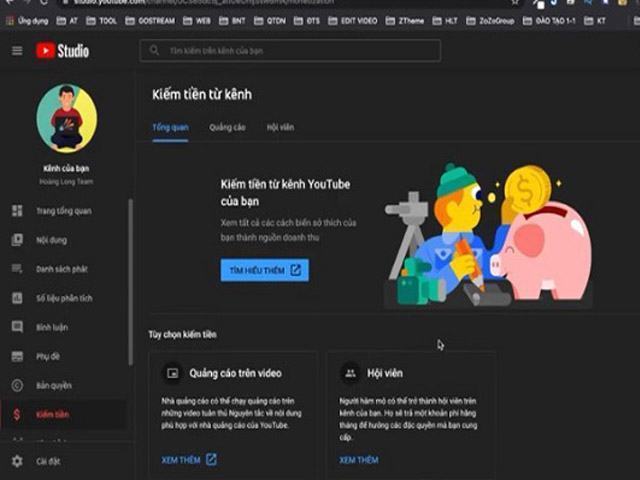
Task: Click the Ứng dụng apps bookmark
Action: (28, 20)
